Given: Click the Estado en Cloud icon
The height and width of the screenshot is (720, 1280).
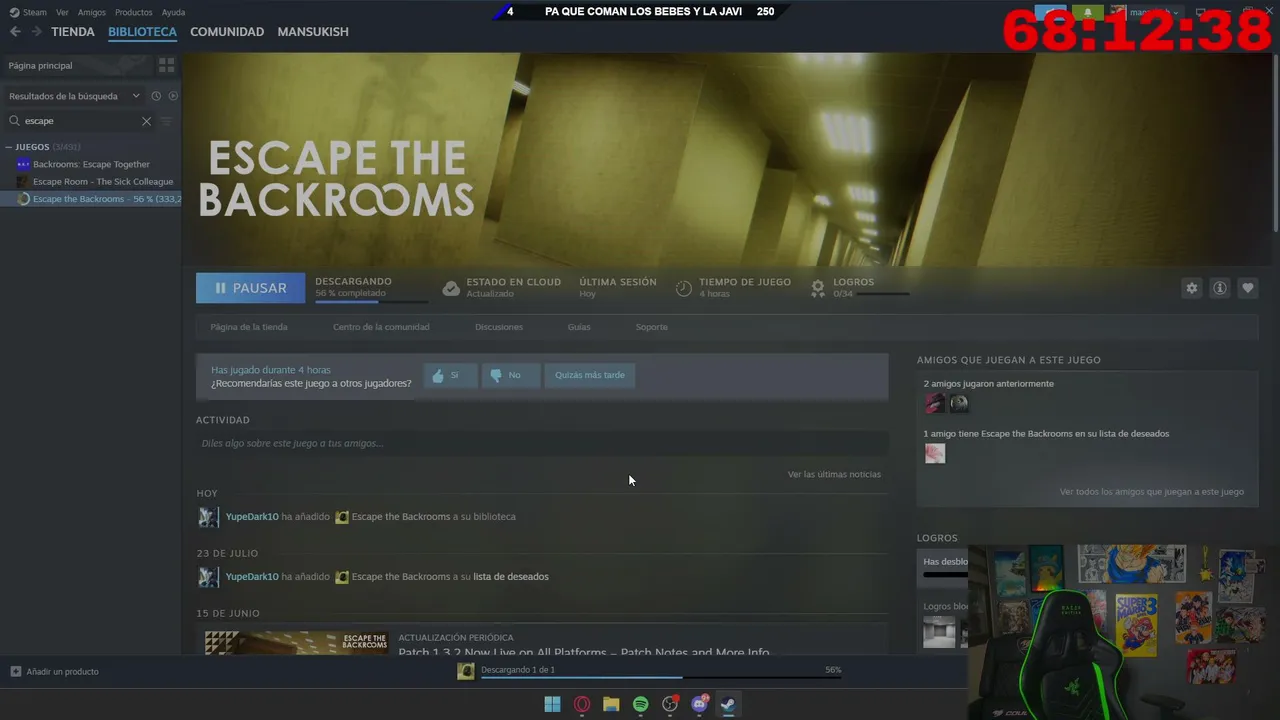Looking at the screenshot, I should (x=451, y=288).
